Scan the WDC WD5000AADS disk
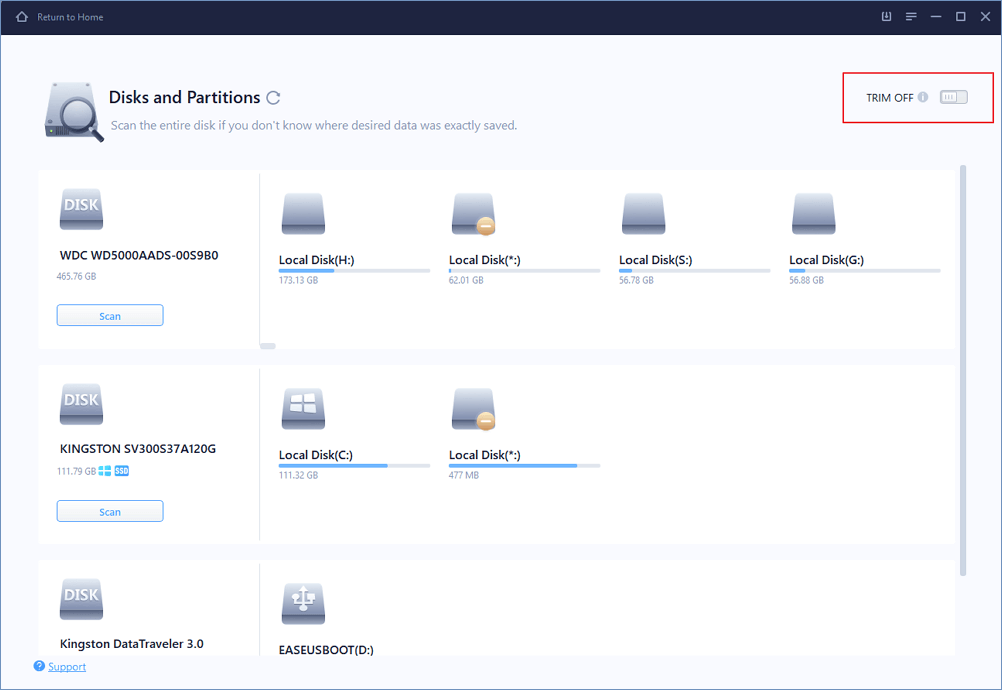 (110, 316)
